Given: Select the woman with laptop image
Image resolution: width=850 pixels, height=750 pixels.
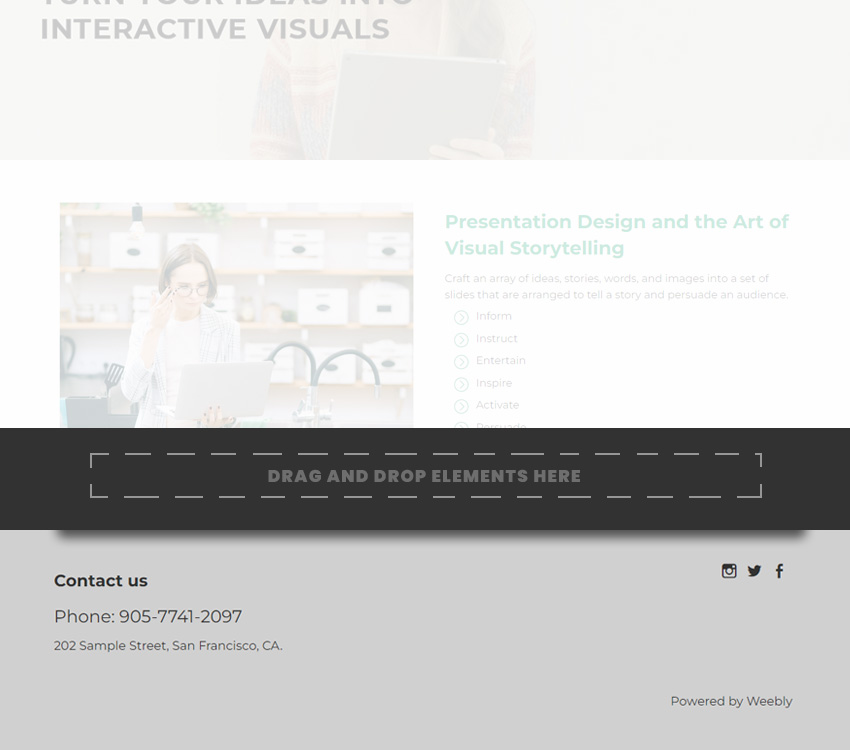Looking at the screenshot, I should pyautogui.click(x=236, y=315).
